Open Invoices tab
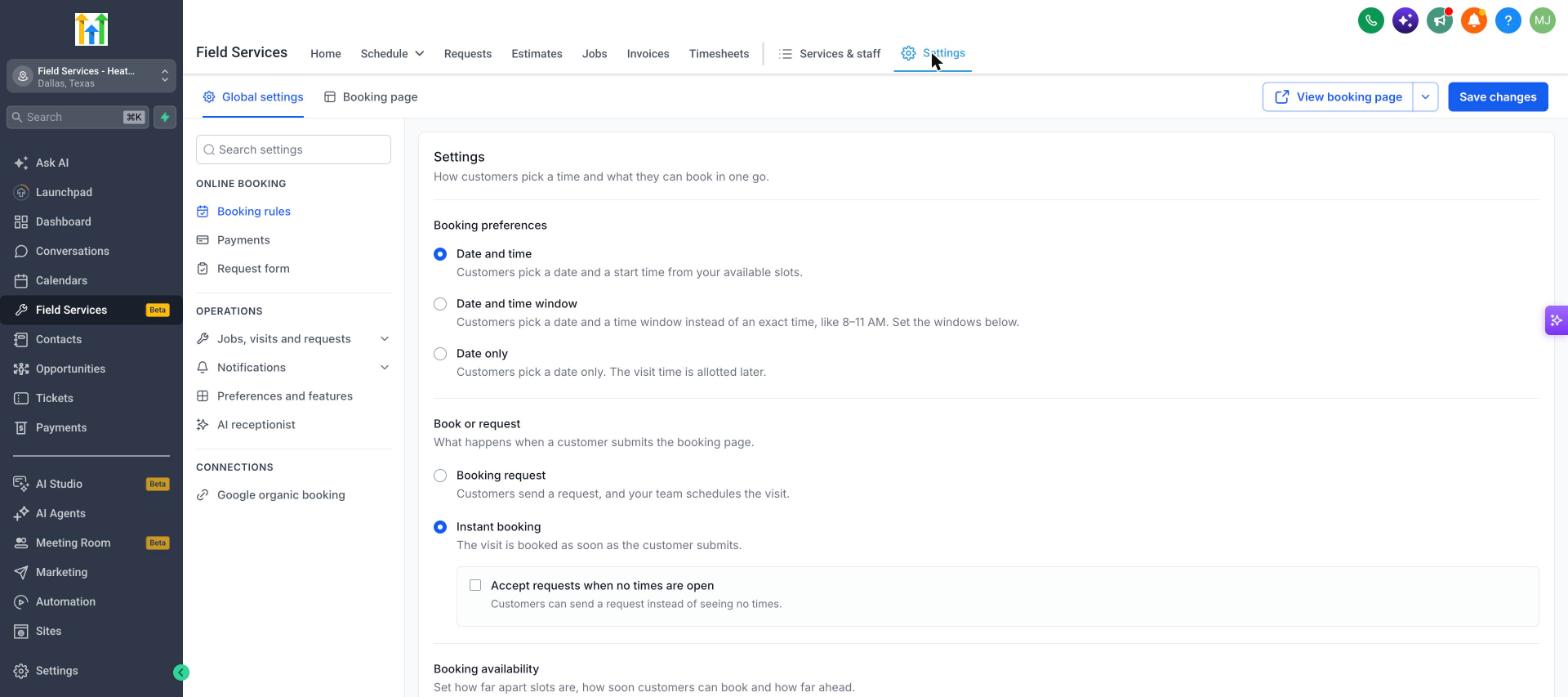 point(648,53)
